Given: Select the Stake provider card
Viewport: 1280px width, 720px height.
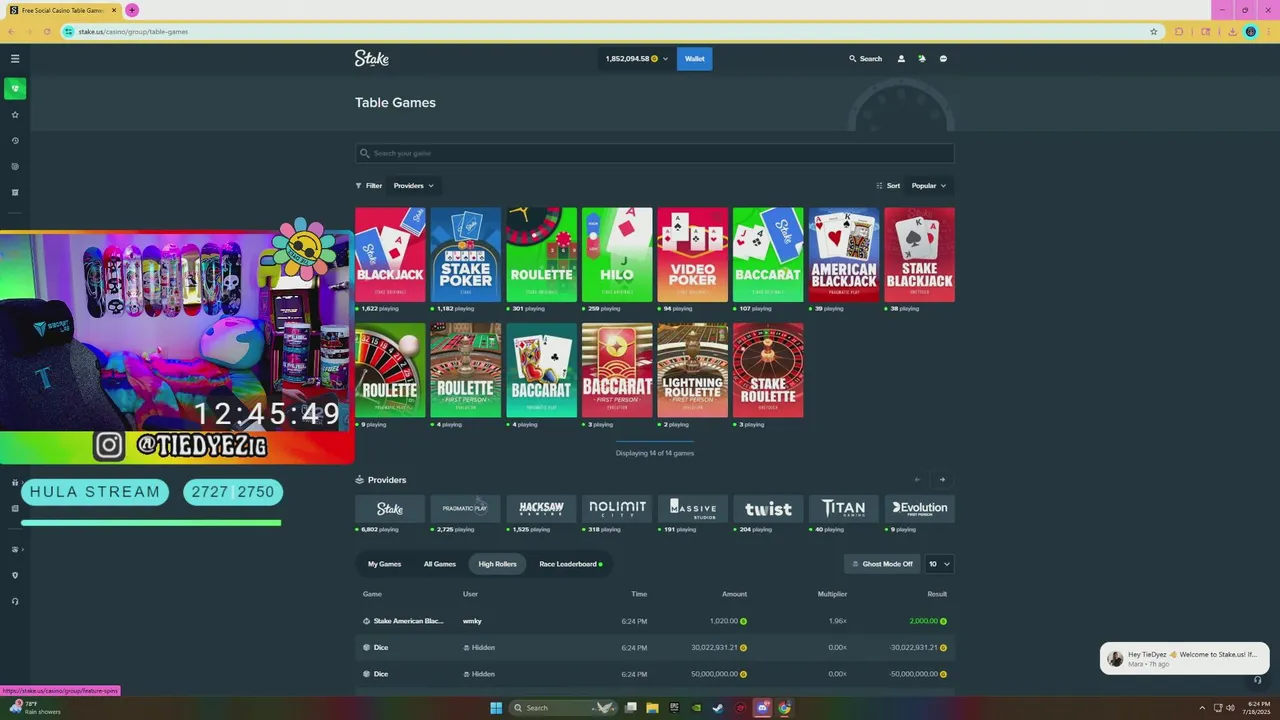Looking at the screenshot, I should 390,508.
